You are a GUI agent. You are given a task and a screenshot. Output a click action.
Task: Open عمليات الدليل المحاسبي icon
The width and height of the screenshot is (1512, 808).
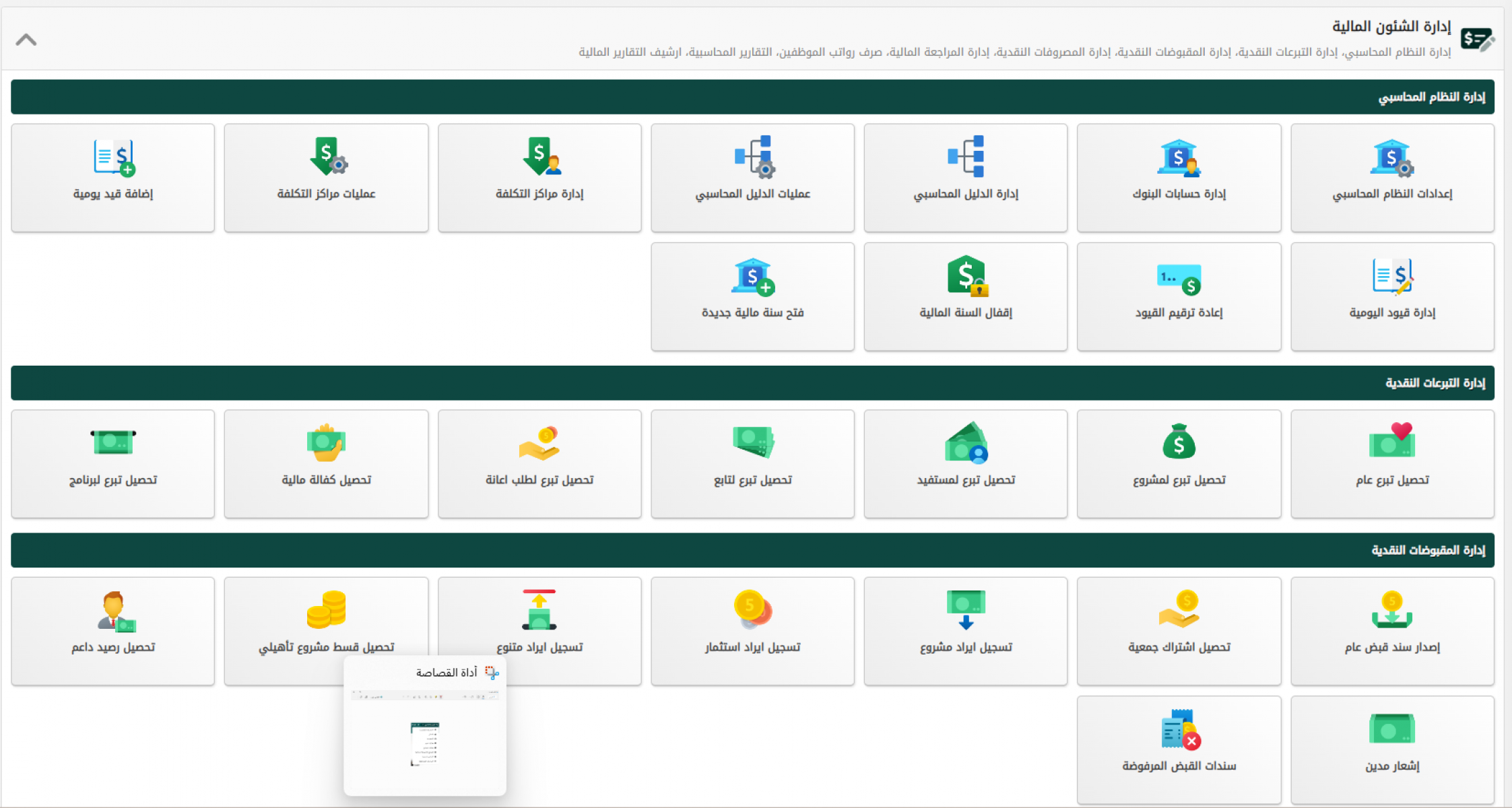click(754, 156)
